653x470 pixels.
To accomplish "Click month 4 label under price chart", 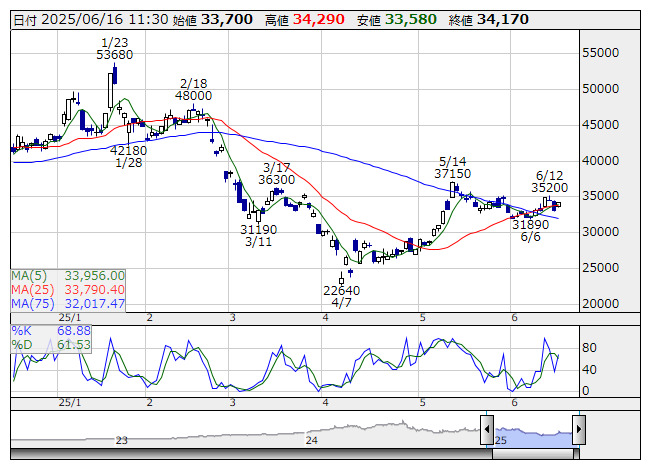I will (325, 318).
